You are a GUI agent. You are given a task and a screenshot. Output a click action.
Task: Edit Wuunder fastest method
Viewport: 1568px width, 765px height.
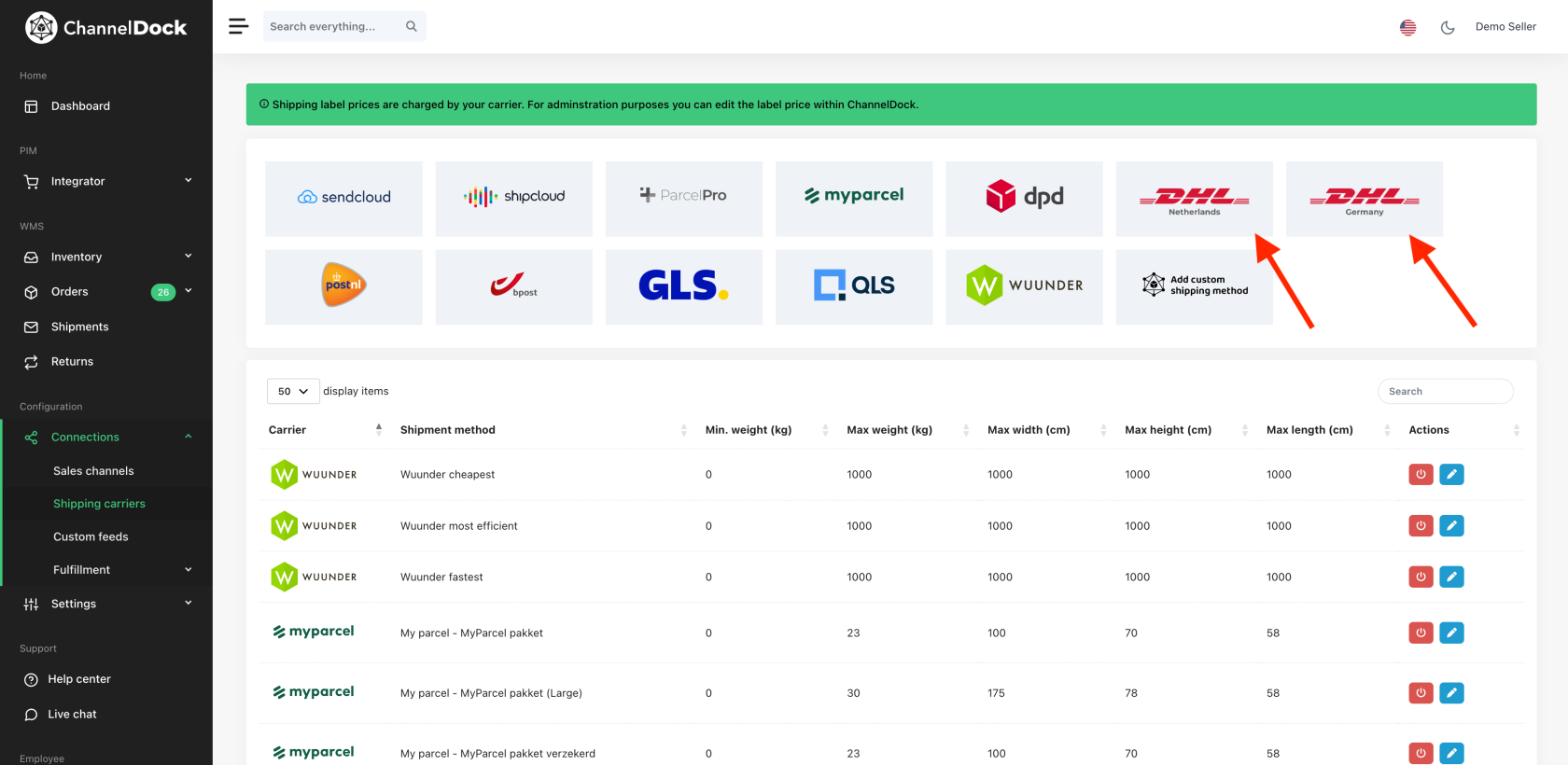click(x=1451, y=577)
